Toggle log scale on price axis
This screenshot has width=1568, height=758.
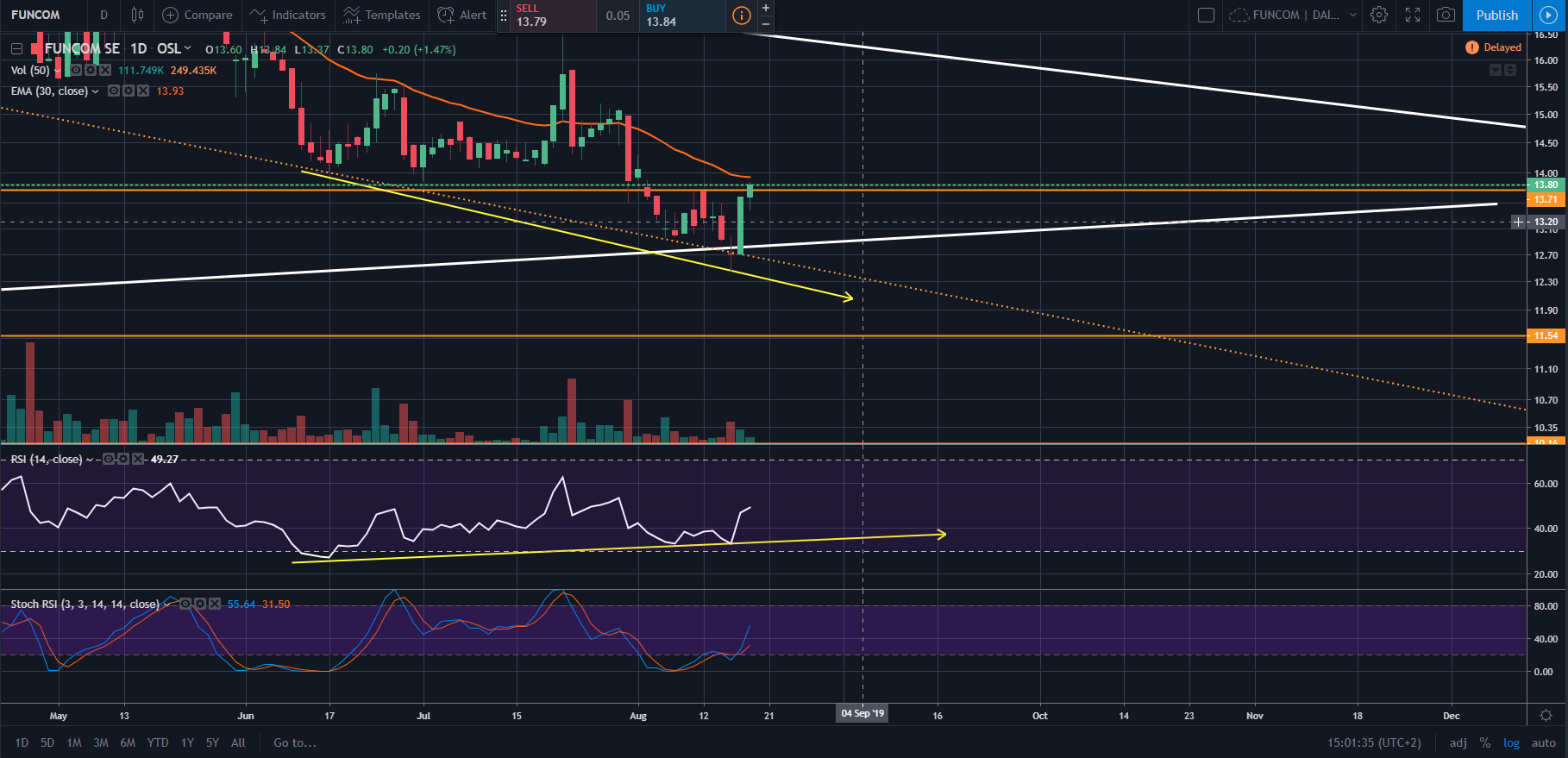tap(1511, 742)
